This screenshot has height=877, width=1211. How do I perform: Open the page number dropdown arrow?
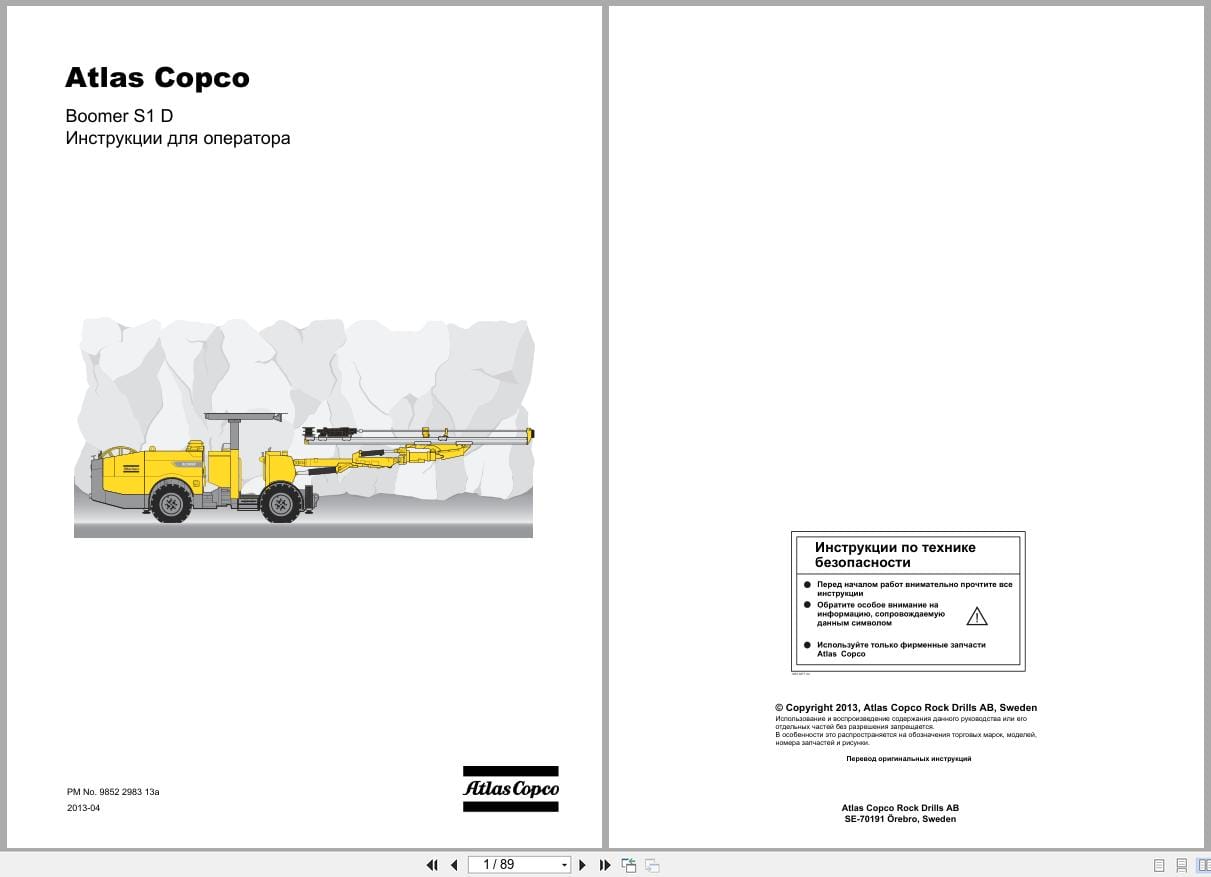[x=565, y=865]
